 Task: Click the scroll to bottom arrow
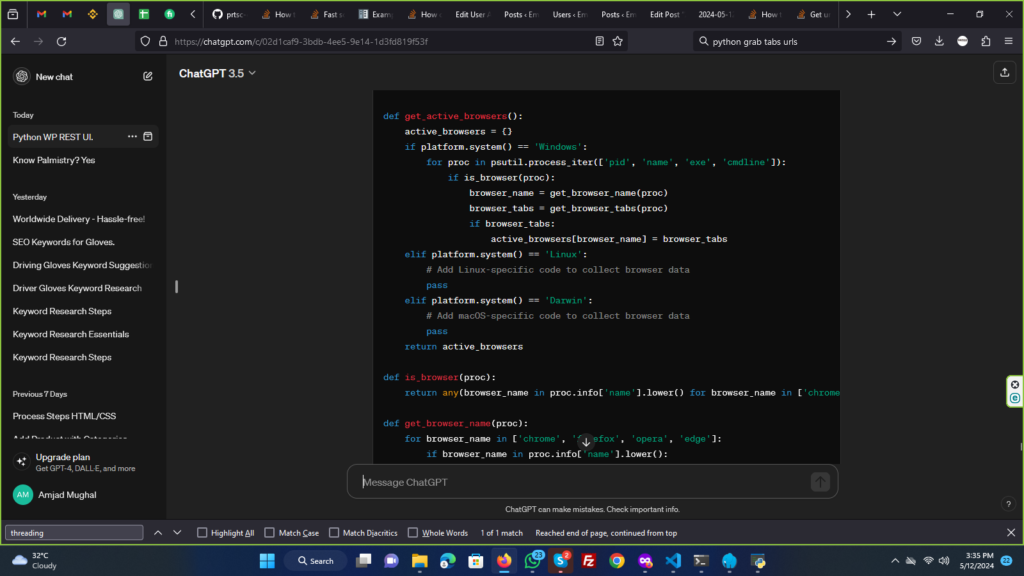coord(586,441)
